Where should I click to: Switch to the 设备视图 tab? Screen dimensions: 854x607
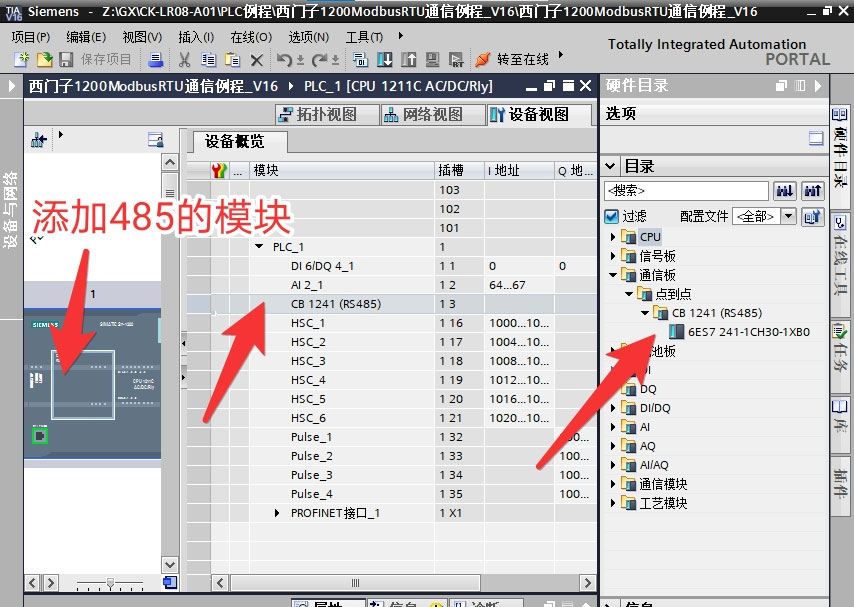[539, 114]
